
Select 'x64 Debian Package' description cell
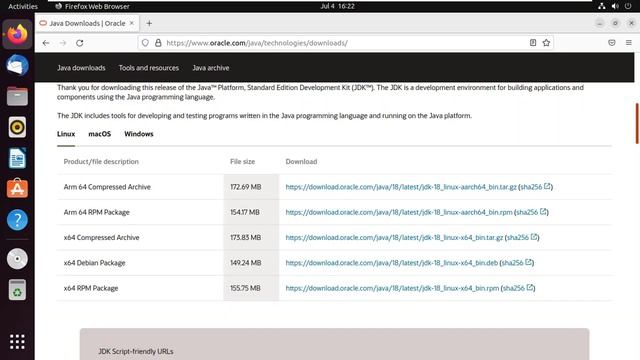pyautogui.click(x=140, y=263)
